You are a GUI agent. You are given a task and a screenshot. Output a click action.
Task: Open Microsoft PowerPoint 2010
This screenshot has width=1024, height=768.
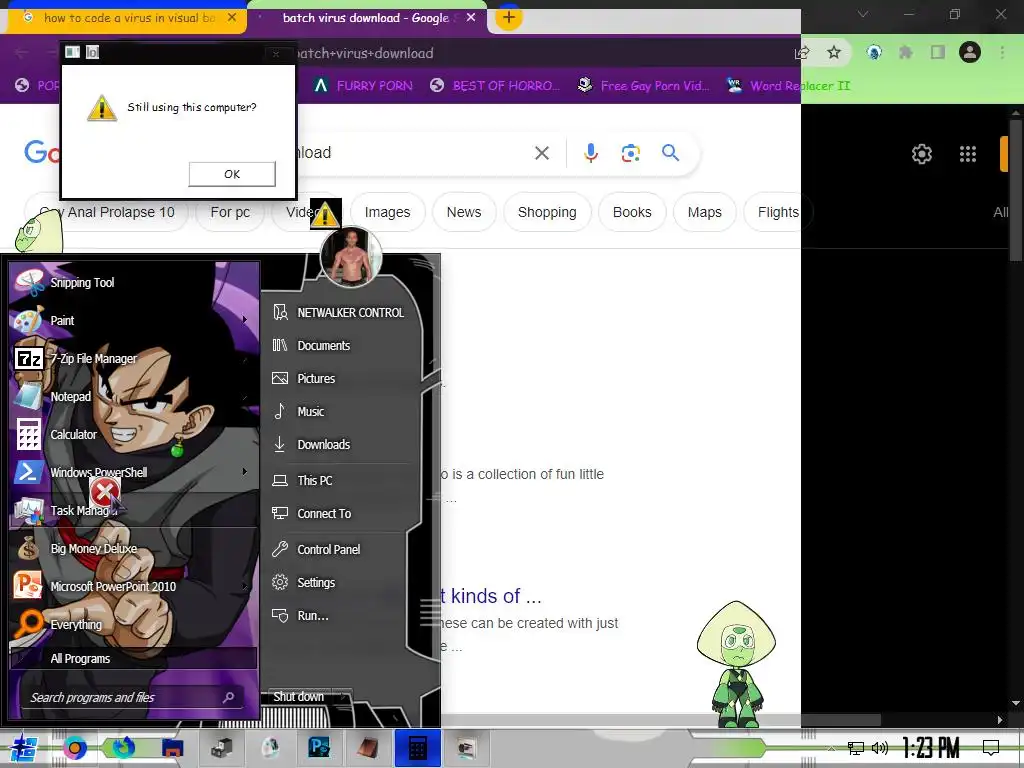[x=133, y=586]
